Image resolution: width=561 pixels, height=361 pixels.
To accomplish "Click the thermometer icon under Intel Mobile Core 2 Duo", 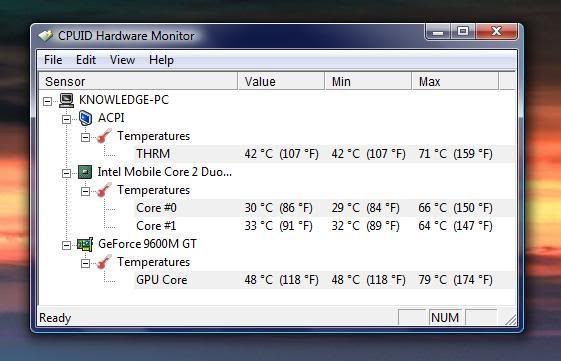I will point(104,190).
